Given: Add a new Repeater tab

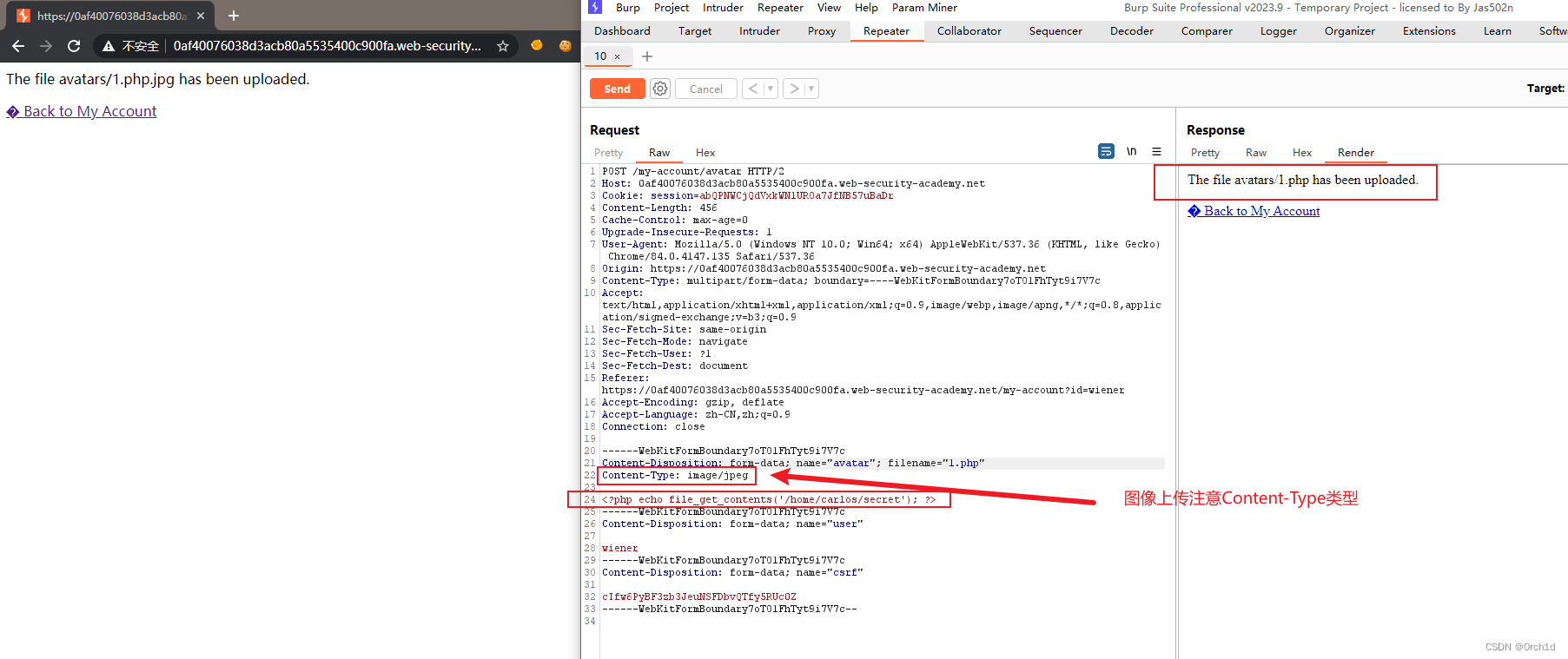Looking at the screenshot, I should (647, 56).
